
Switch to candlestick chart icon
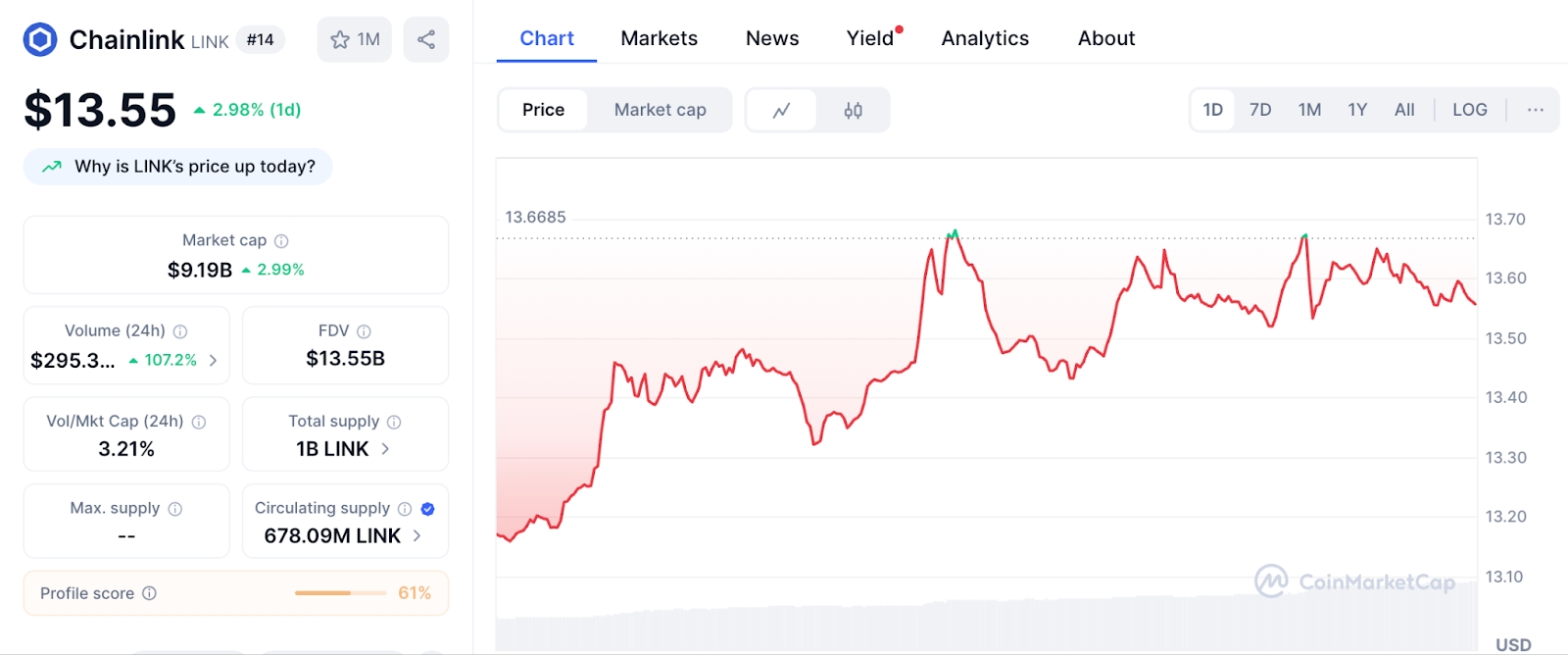pos(853,110)
